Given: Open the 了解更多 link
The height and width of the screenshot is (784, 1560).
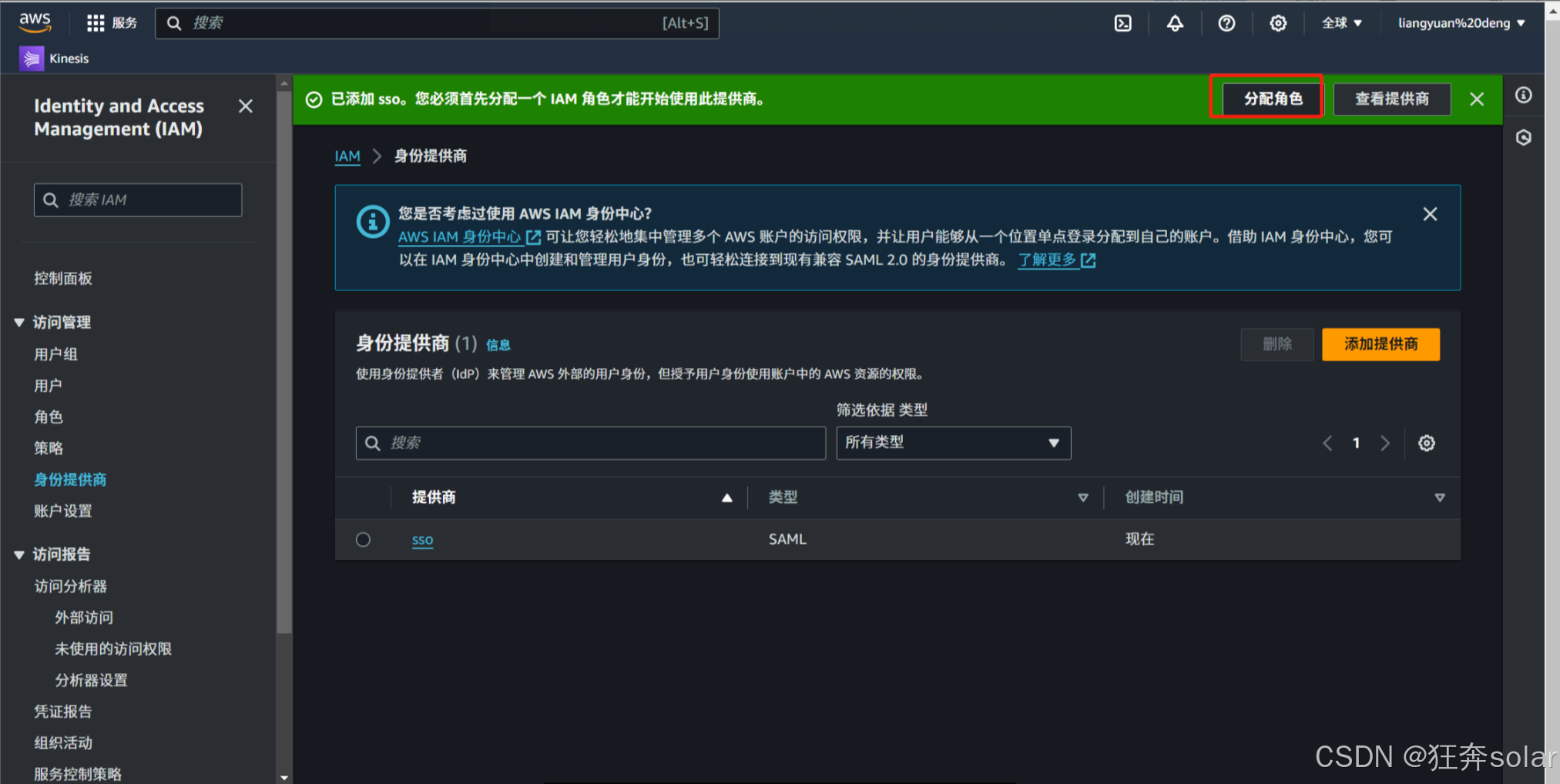Looking at the screenshot, I should [1057, 260].
